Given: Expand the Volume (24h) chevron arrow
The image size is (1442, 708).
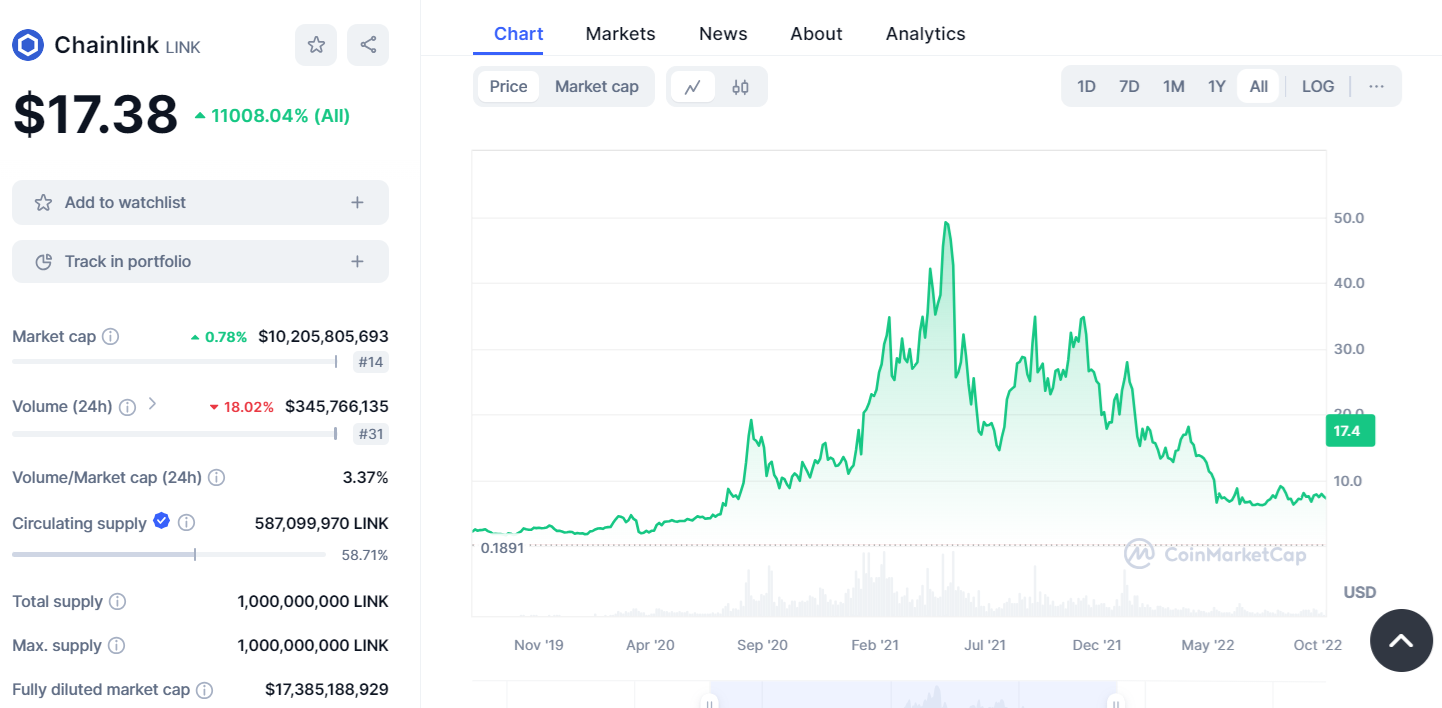Looking at the screenshot, I should click(x=152, y=404).
